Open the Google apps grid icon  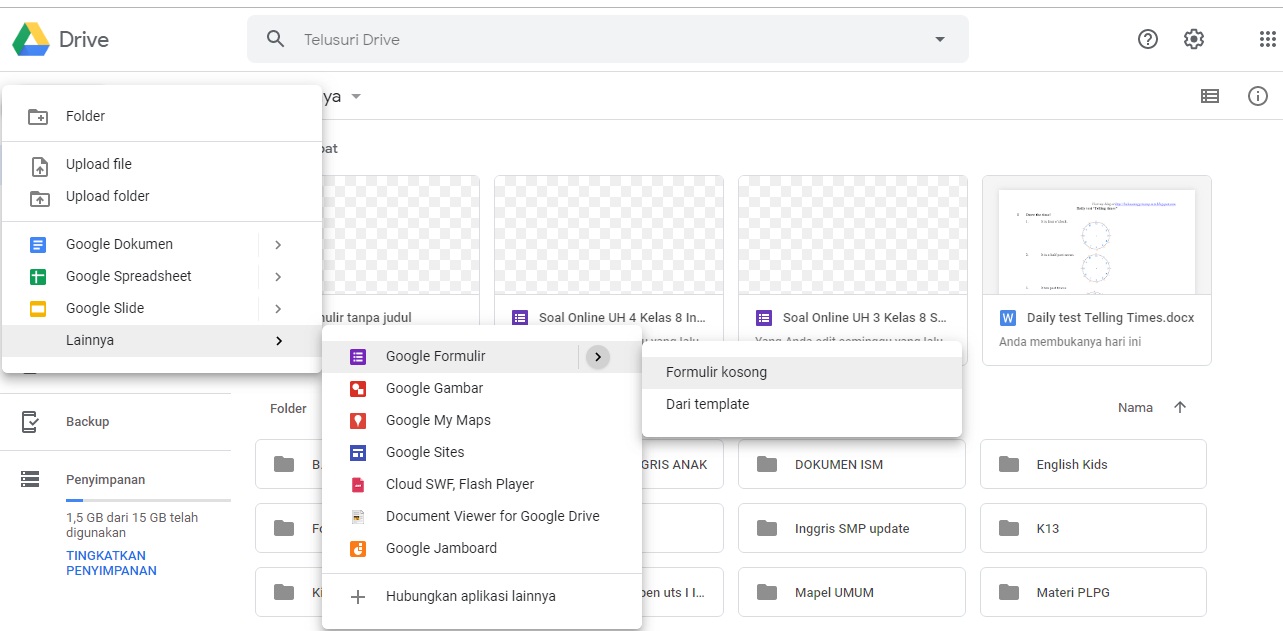(x=1267, y=39)
